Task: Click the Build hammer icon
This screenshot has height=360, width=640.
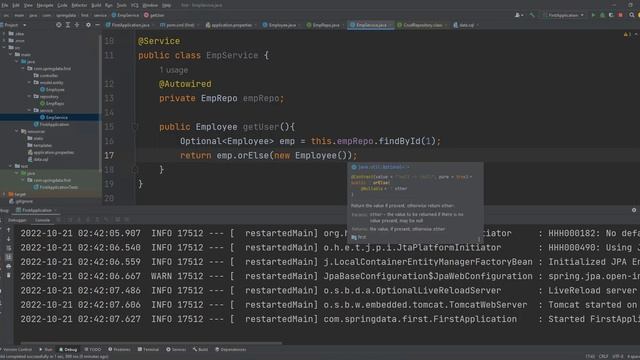Action: click(532, 15)
